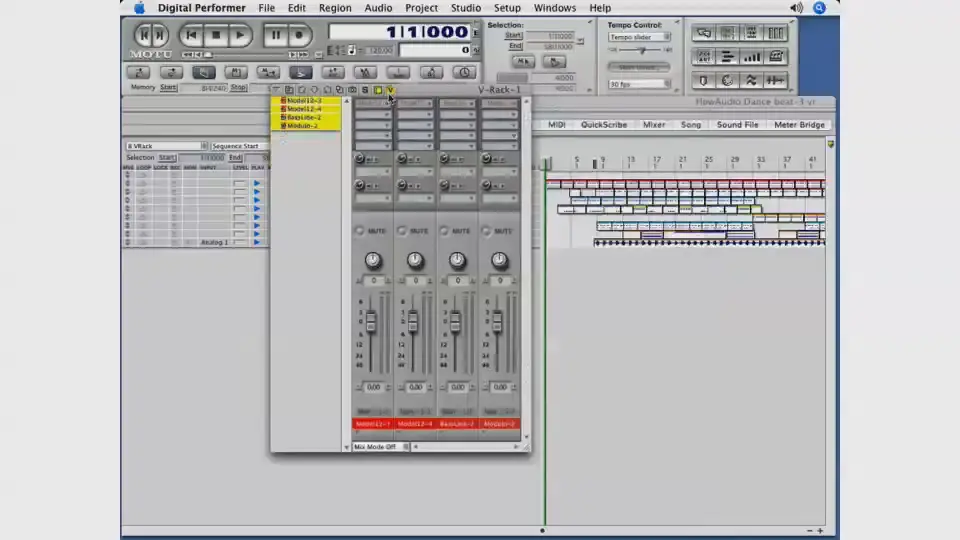The width and height of the screenshot is (960, 540).
Task: Open the Studio menu
Action: click(466, 8)
